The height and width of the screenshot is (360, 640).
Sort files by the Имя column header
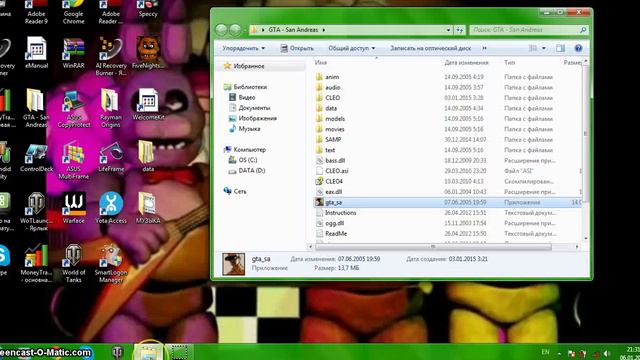pyautogui.click(x=321, y=62)
